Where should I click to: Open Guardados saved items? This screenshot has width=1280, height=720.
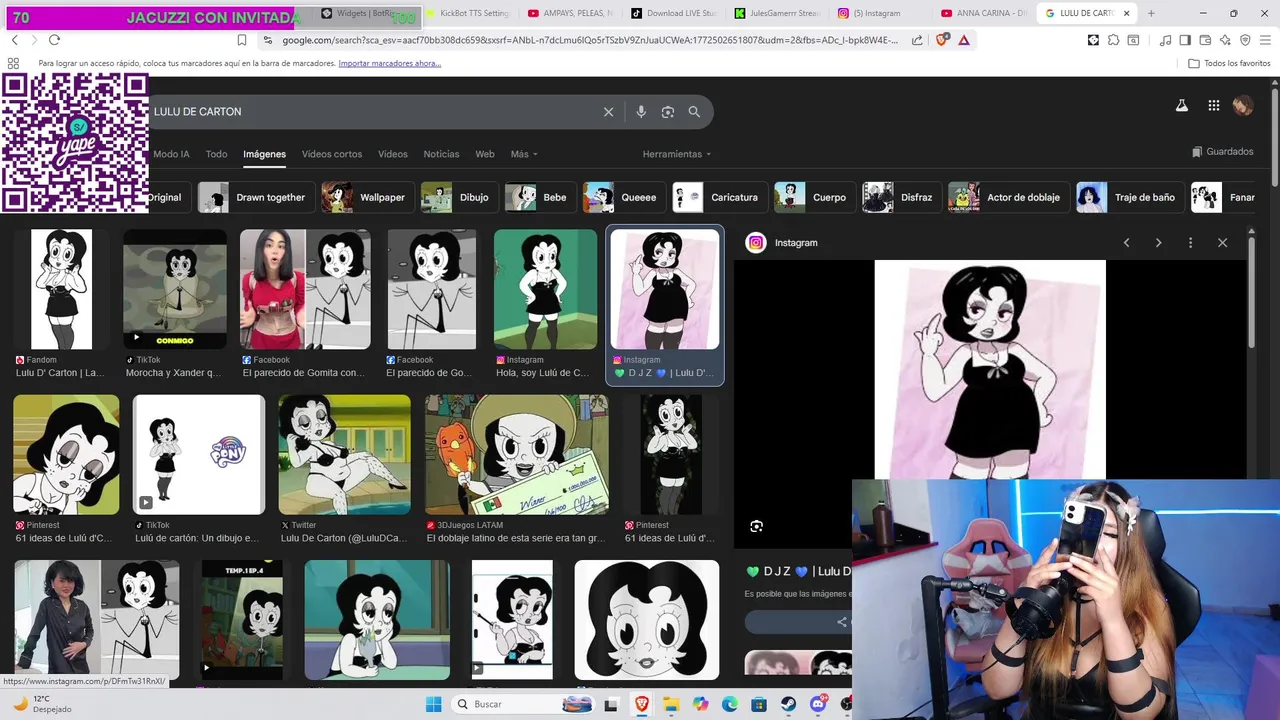click(1222, 152)
